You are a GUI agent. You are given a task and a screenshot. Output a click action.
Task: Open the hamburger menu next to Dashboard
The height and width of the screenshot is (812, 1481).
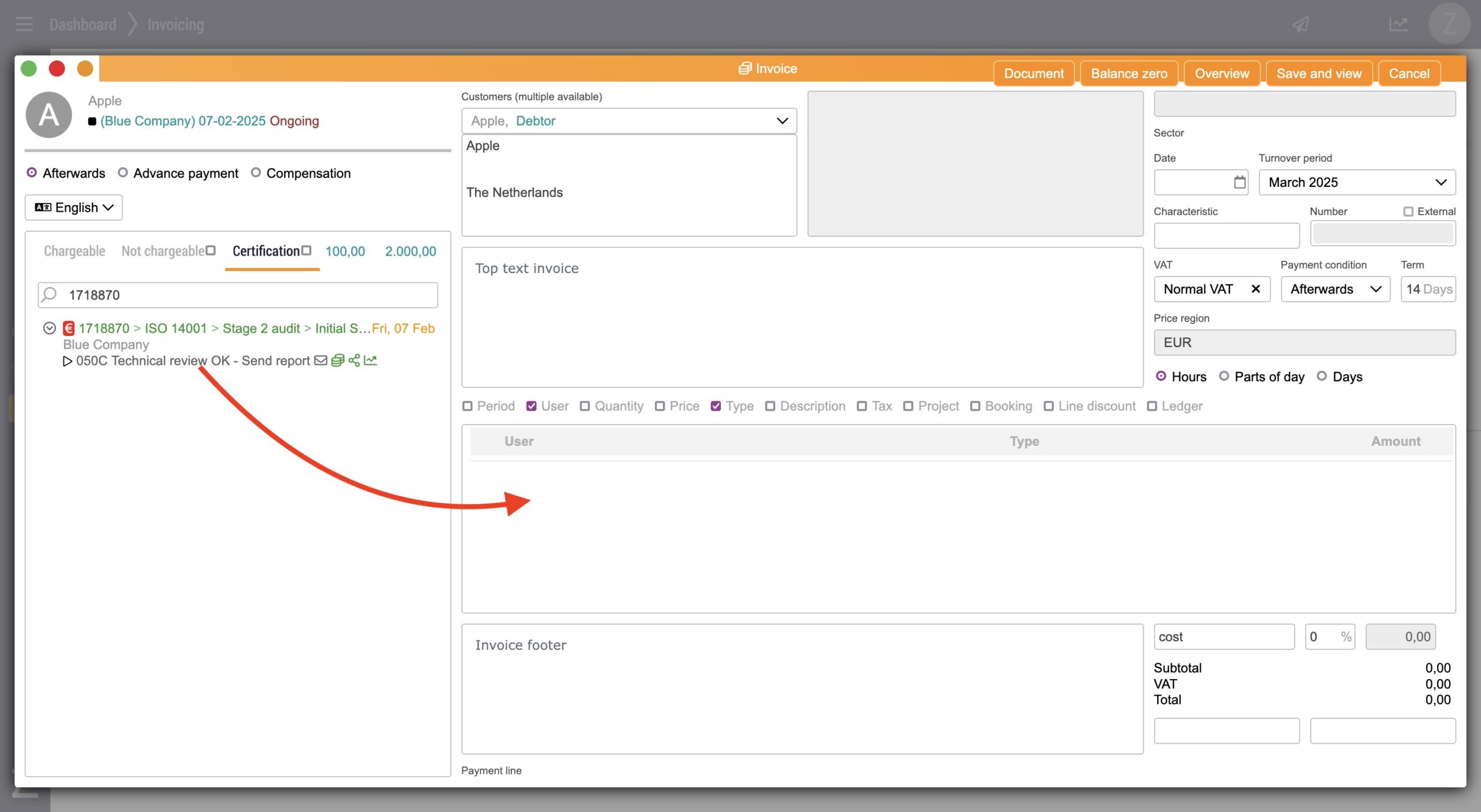tap(24, 24)
